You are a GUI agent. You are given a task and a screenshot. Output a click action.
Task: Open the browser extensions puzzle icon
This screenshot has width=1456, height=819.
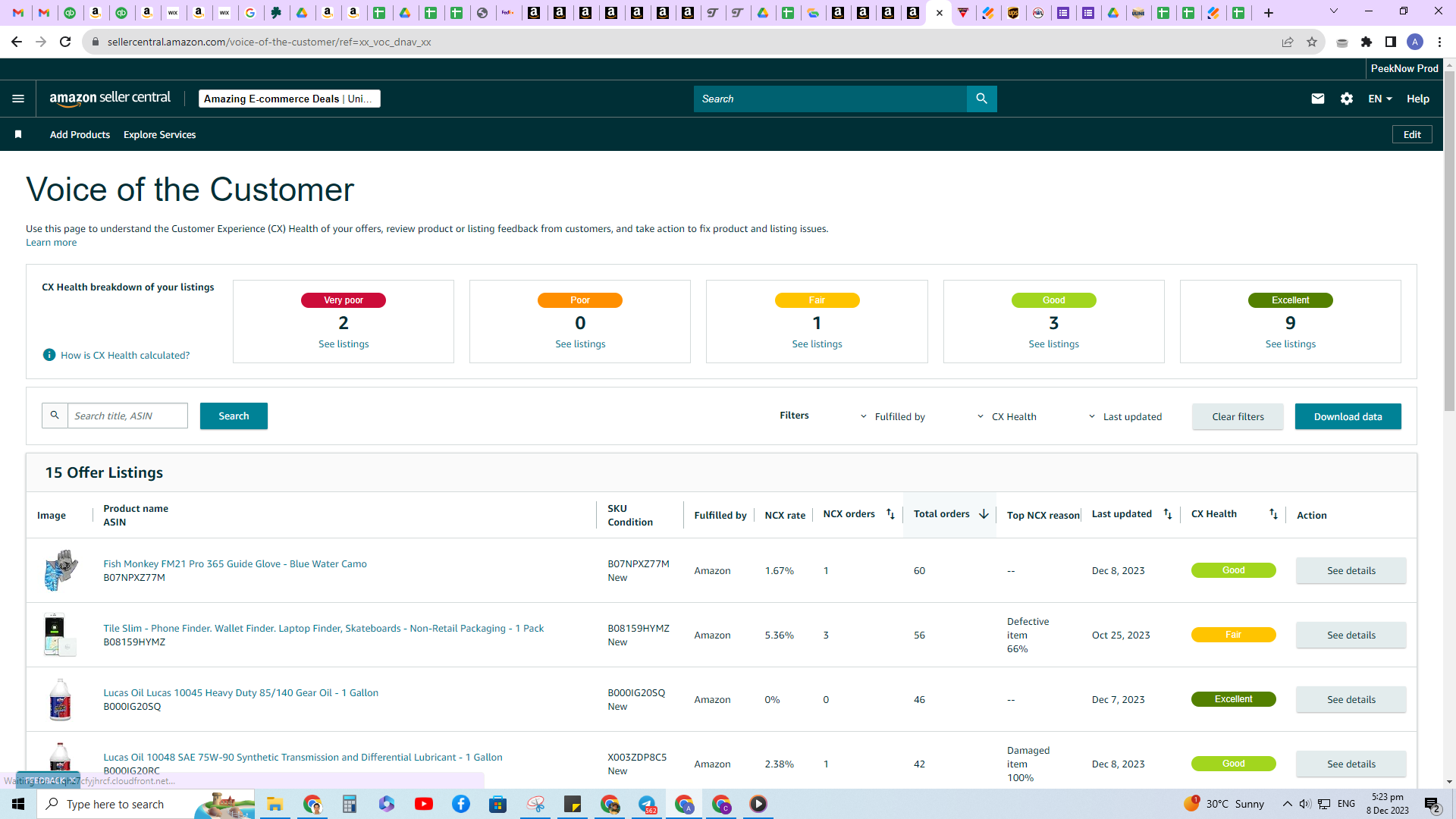(1367, 42)
